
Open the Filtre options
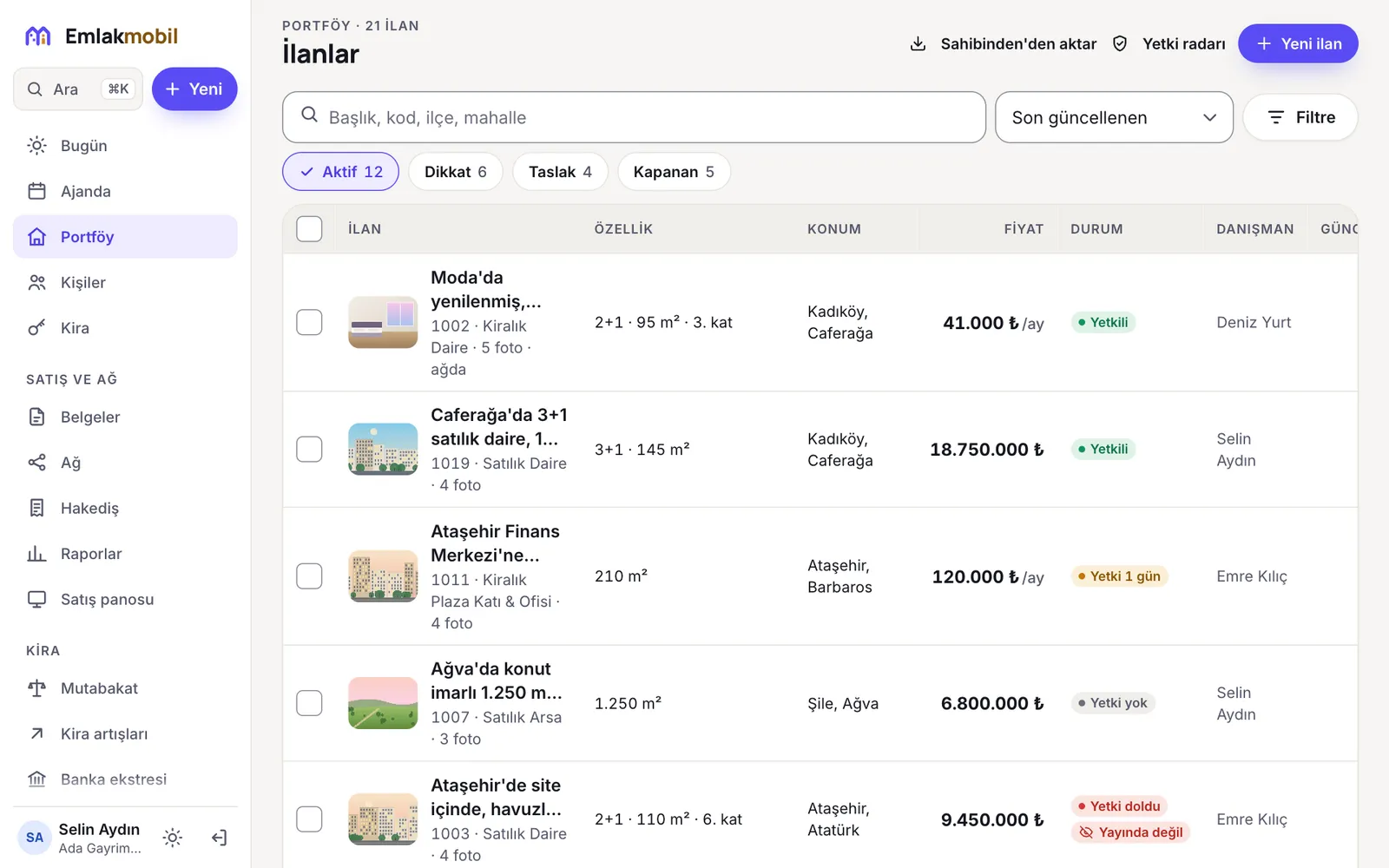1300,117
